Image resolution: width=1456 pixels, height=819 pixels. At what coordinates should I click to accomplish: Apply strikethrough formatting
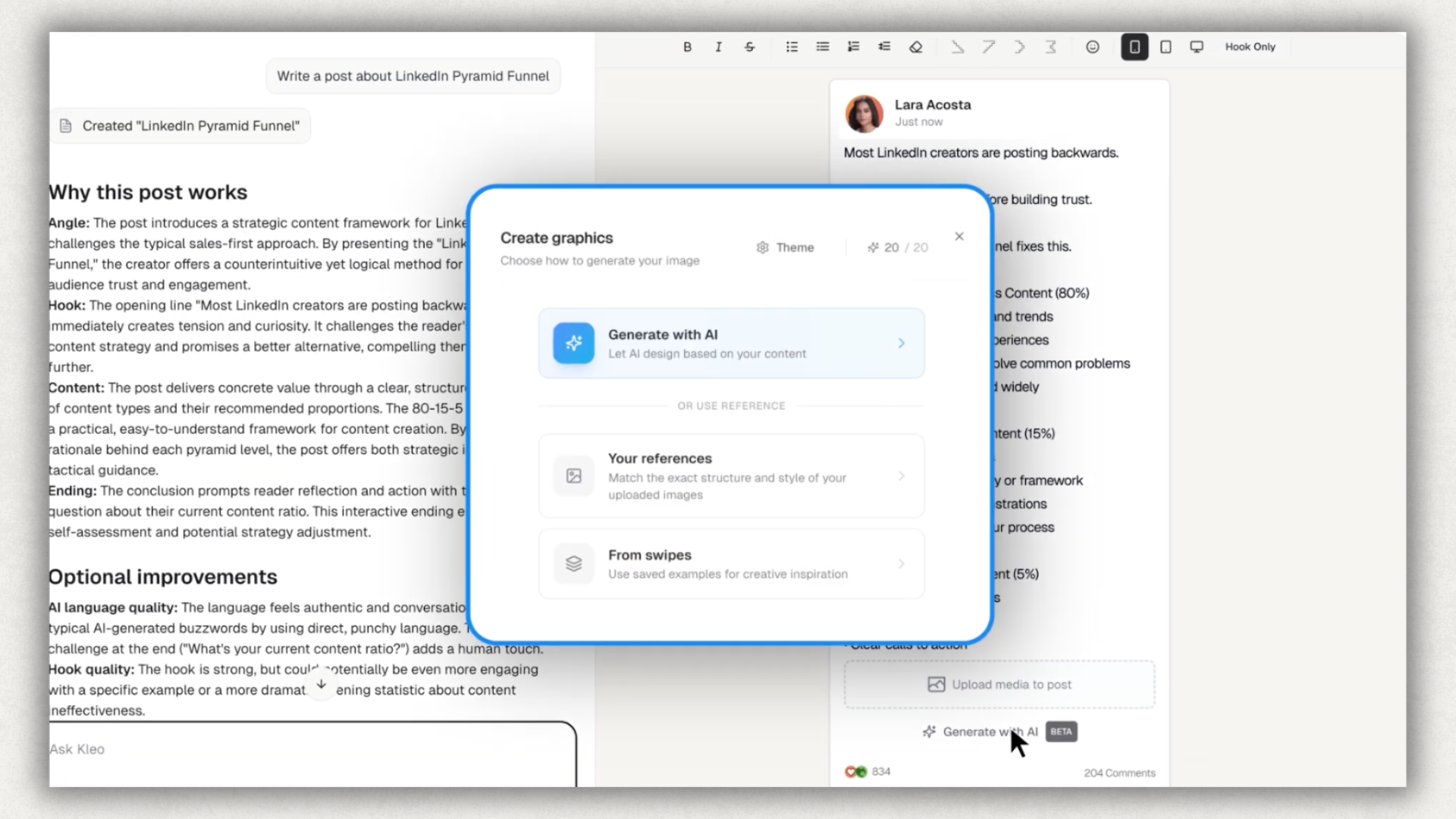pos(749,47)
